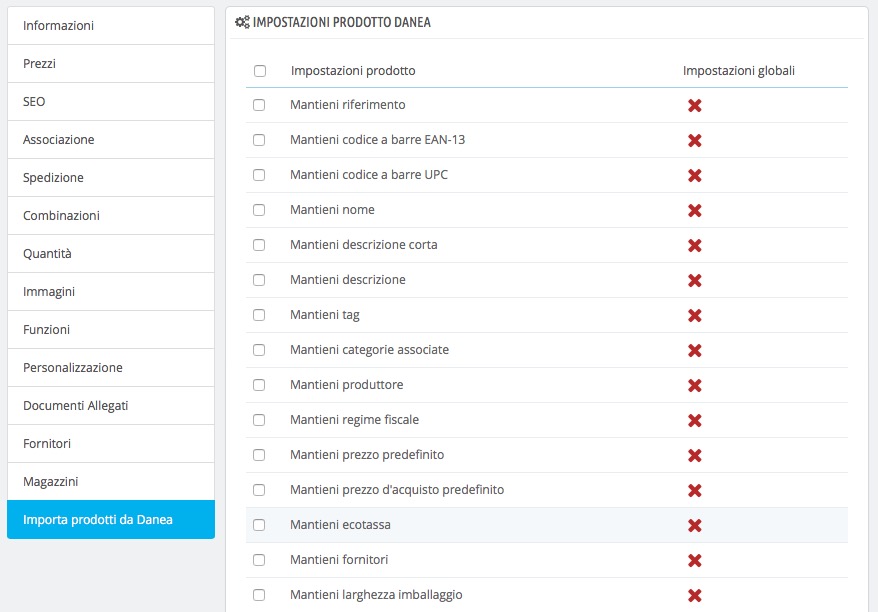Image resolution: width=878 pixels, height=612 pixels.
Task: Open the Informazioni tab
Action: tap(111, 26)
